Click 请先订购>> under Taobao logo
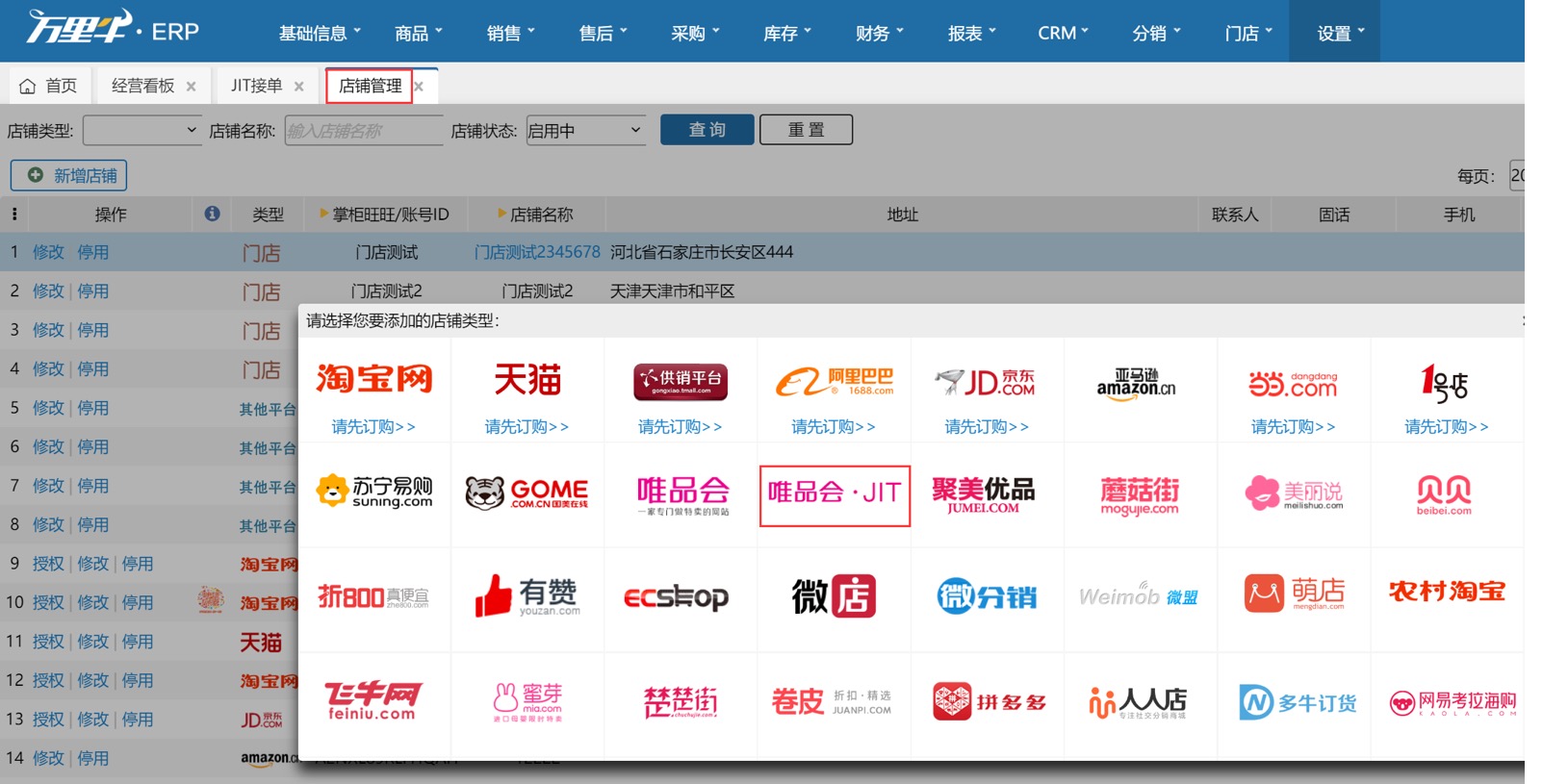1568x784 pixels. (x=373, y=426)
